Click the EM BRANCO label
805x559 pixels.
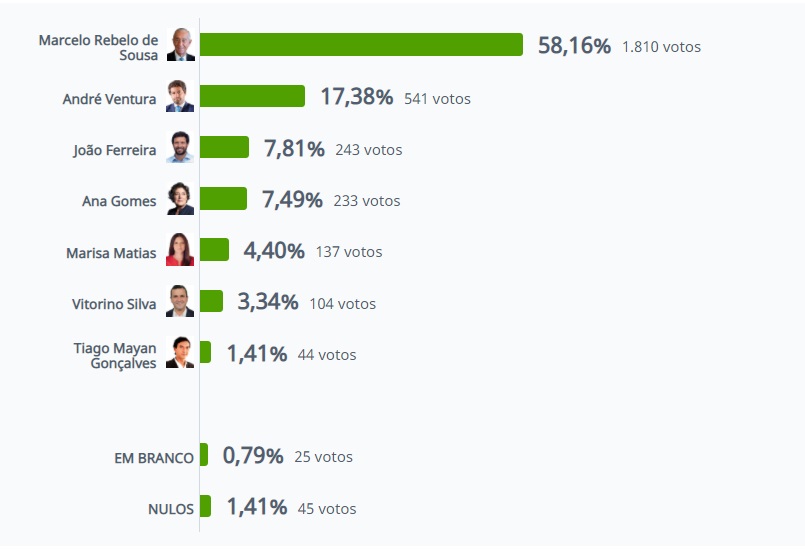point(154,457)
